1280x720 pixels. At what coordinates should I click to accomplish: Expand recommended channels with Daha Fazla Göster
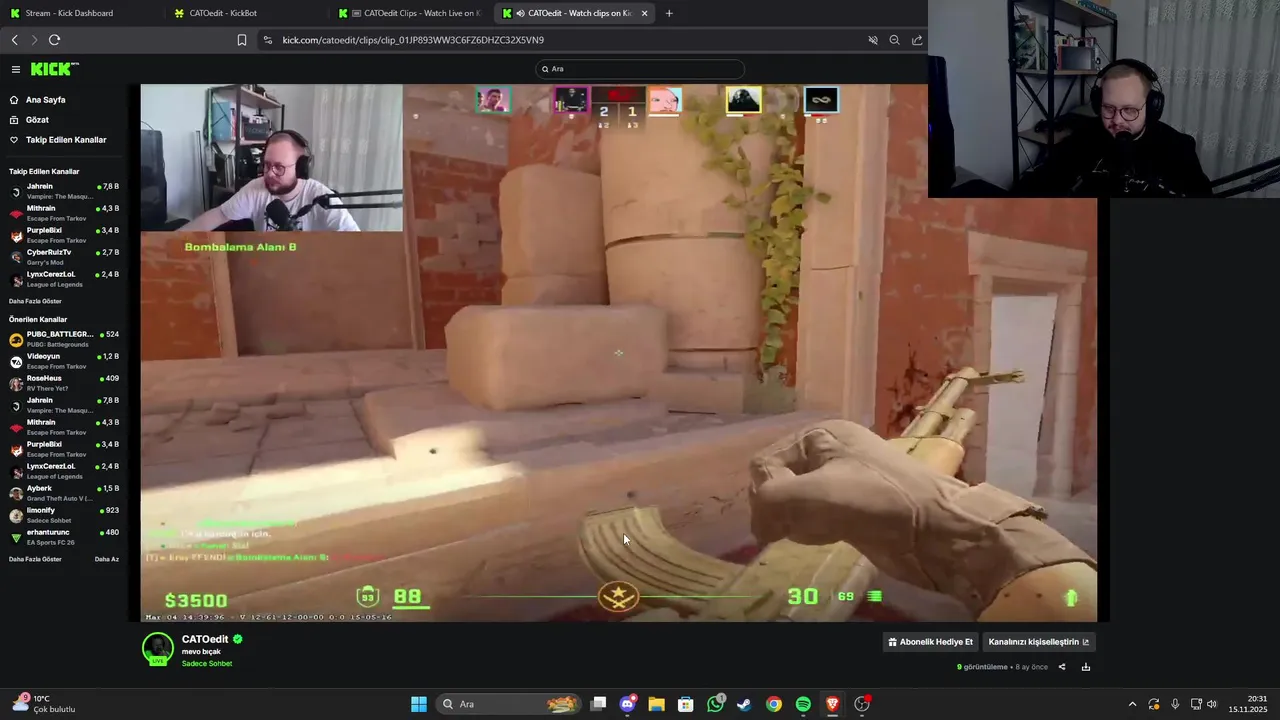pos(35,559)
